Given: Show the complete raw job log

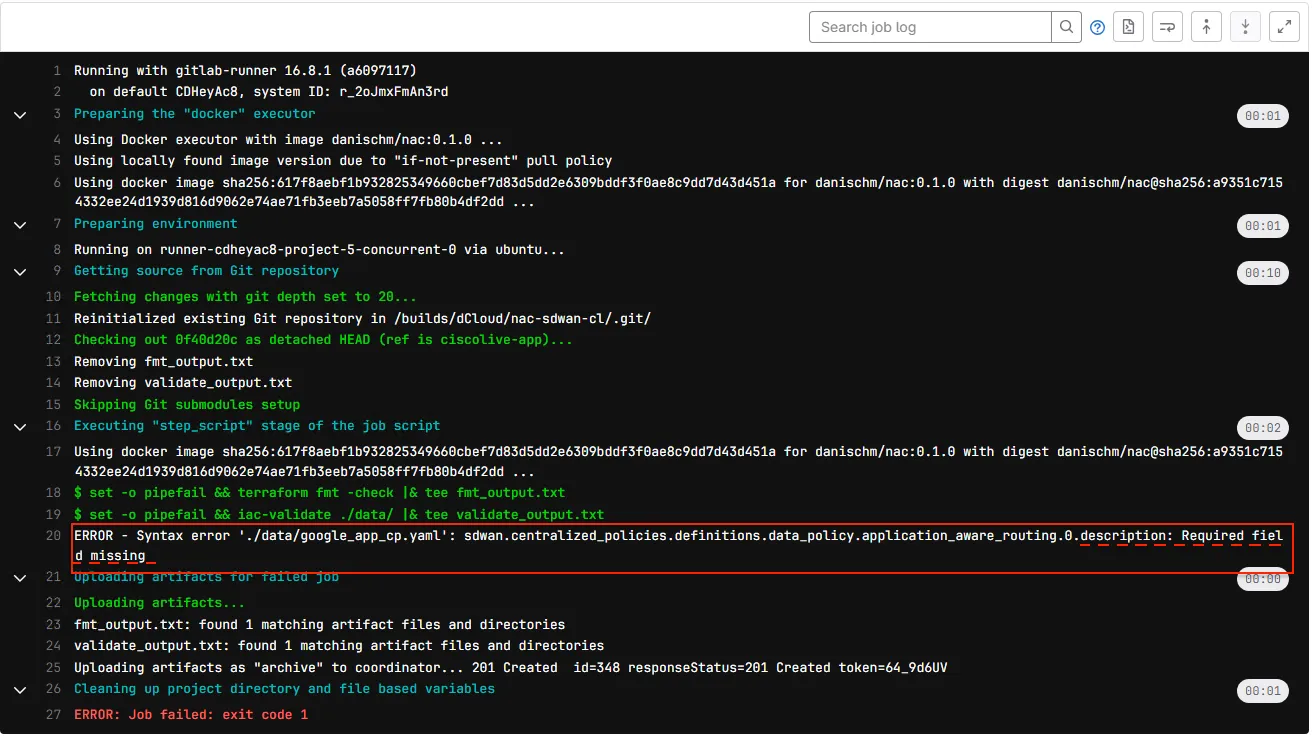Looking at the screenshot, I should (x=1128, y=26).
